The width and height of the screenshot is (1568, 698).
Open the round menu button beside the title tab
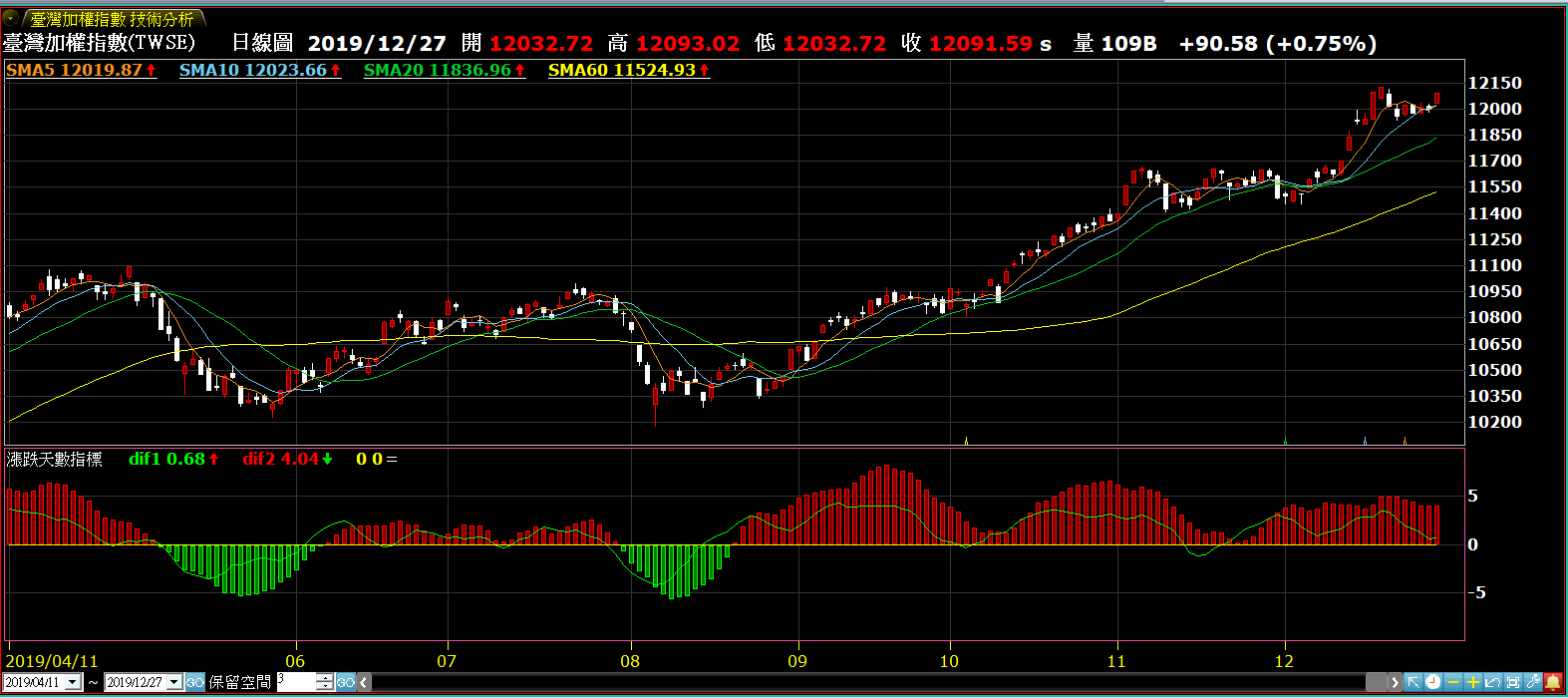point(11,18)
